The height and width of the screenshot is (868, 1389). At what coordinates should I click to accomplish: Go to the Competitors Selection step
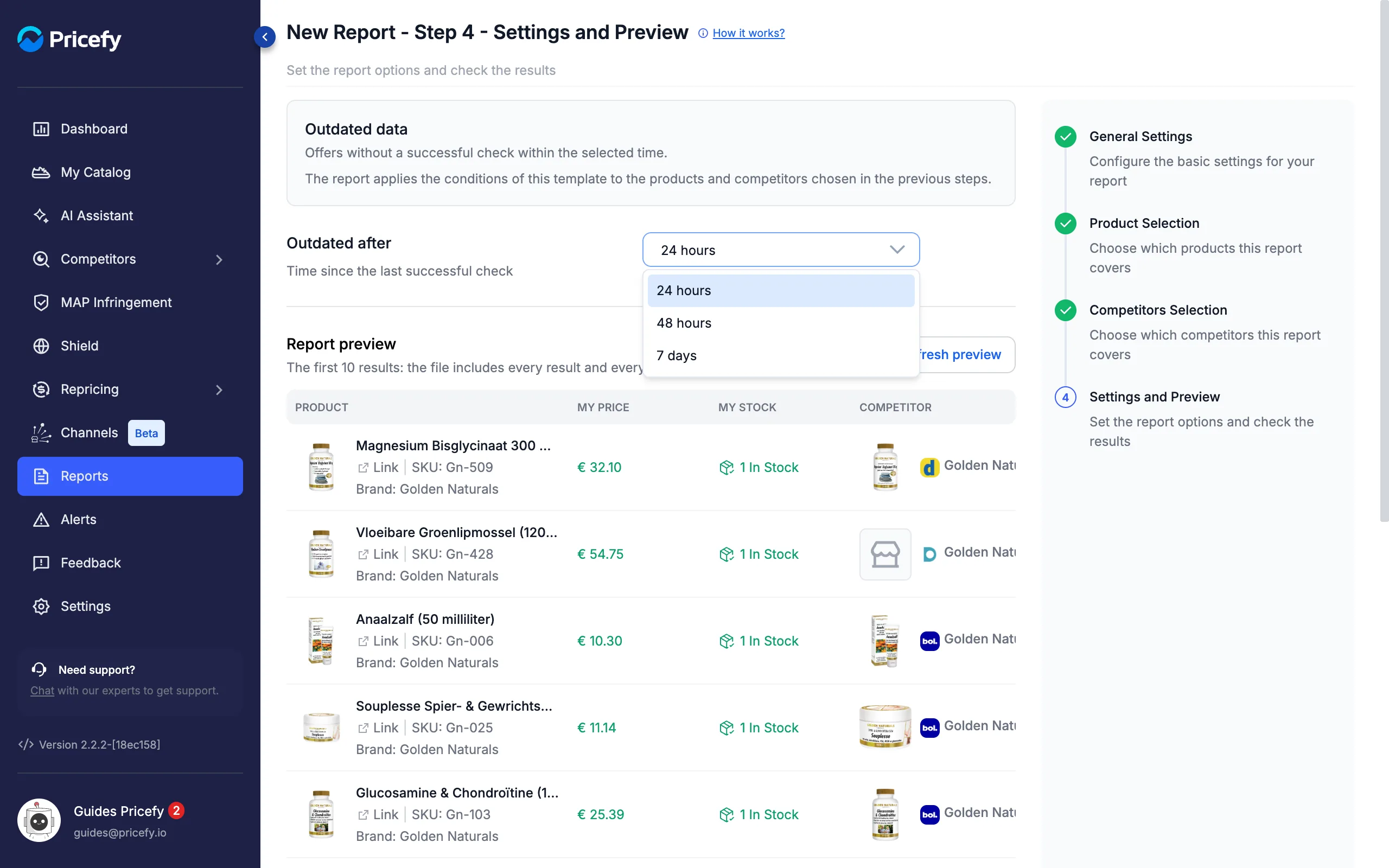(1158, 310)
